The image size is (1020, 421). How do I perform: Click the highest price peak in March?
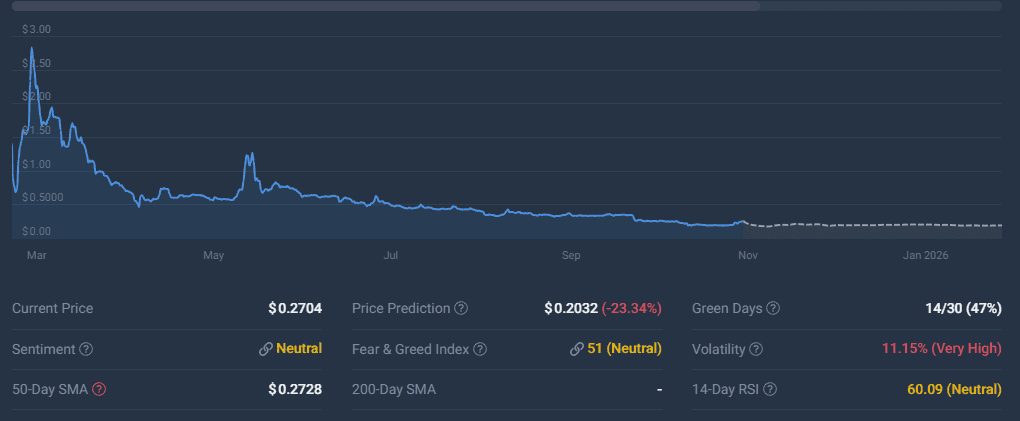(32, 48)
